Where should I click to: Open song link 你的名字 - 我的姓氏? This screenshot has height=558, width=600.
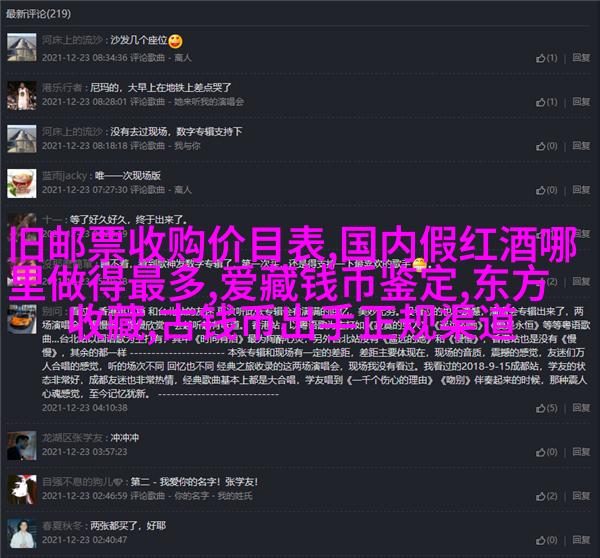pos(213,496)
